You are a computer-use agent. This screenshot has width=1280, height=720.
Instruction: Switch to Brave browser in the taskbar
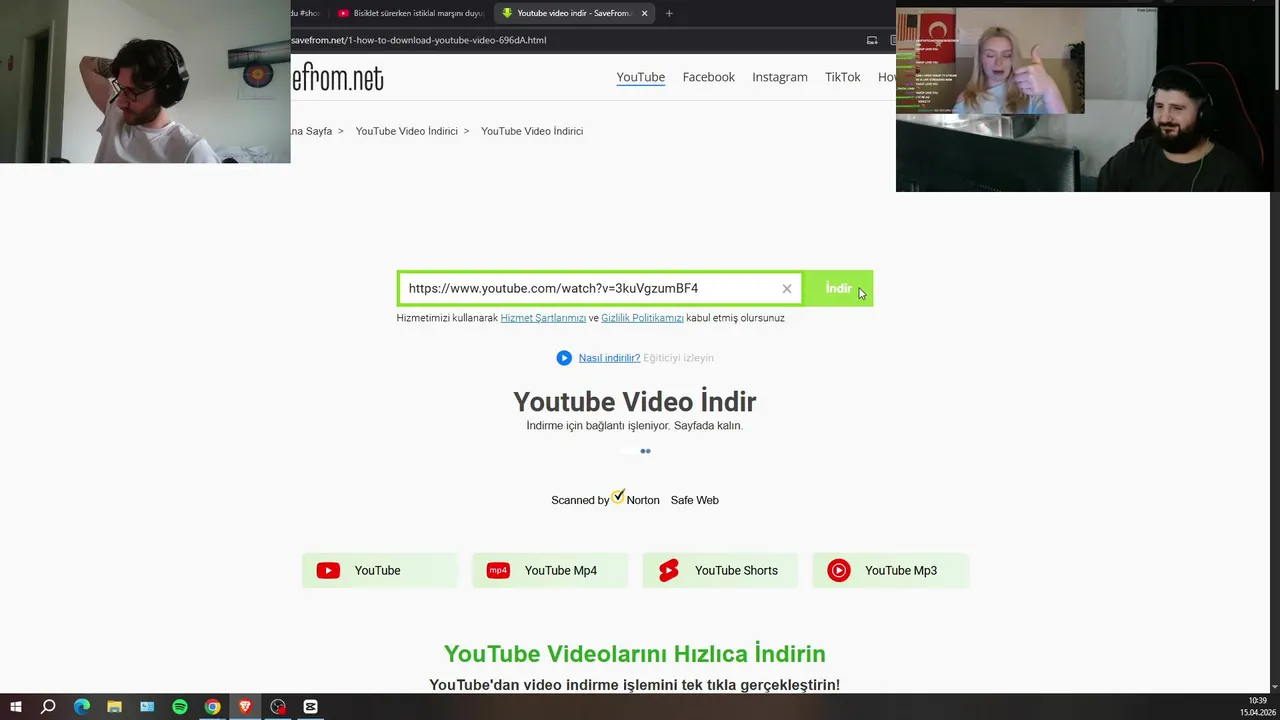tap(245, 707)
